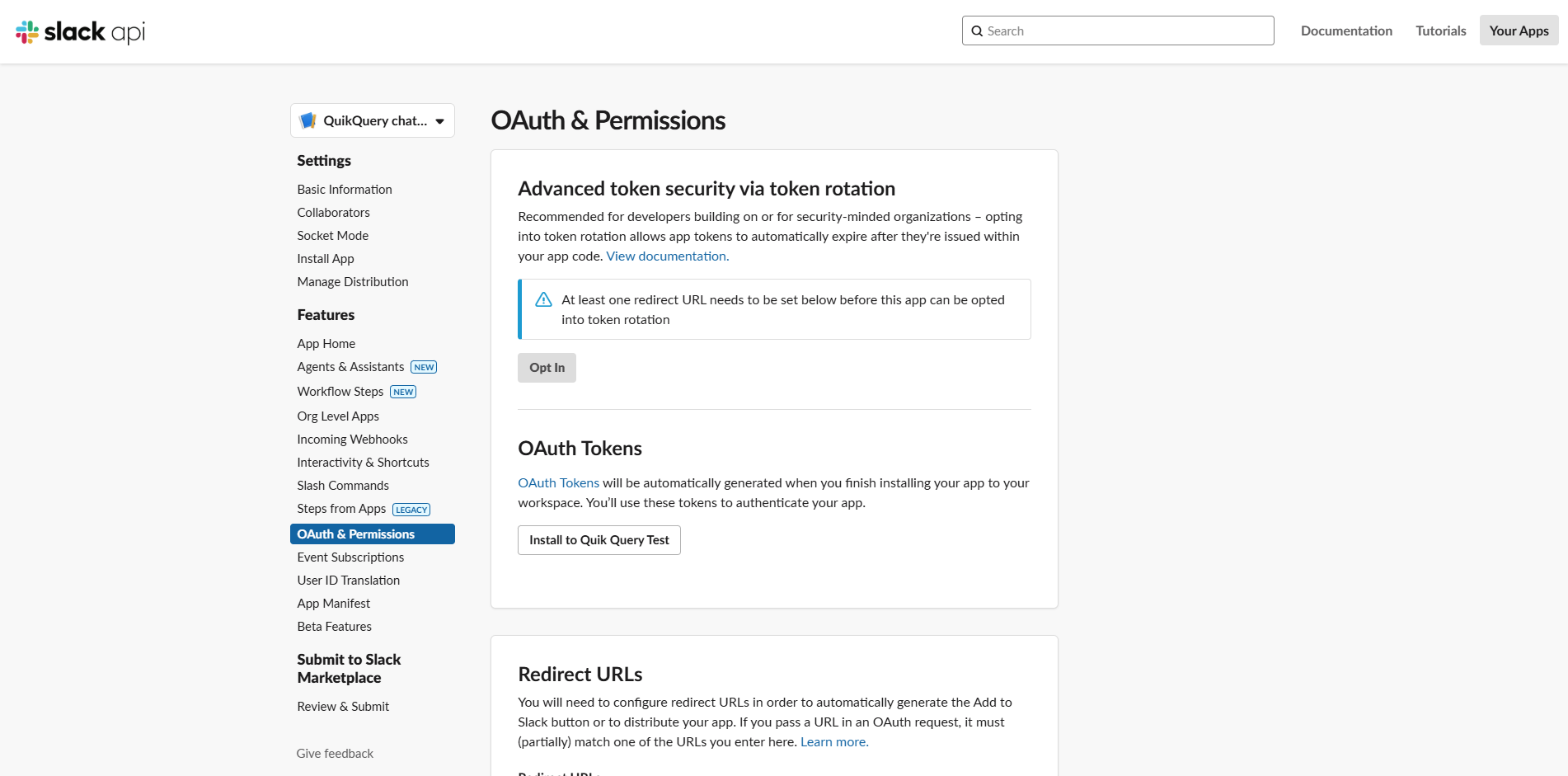Click LEGACY badge beside Steps from Apps

pos(411,510)
